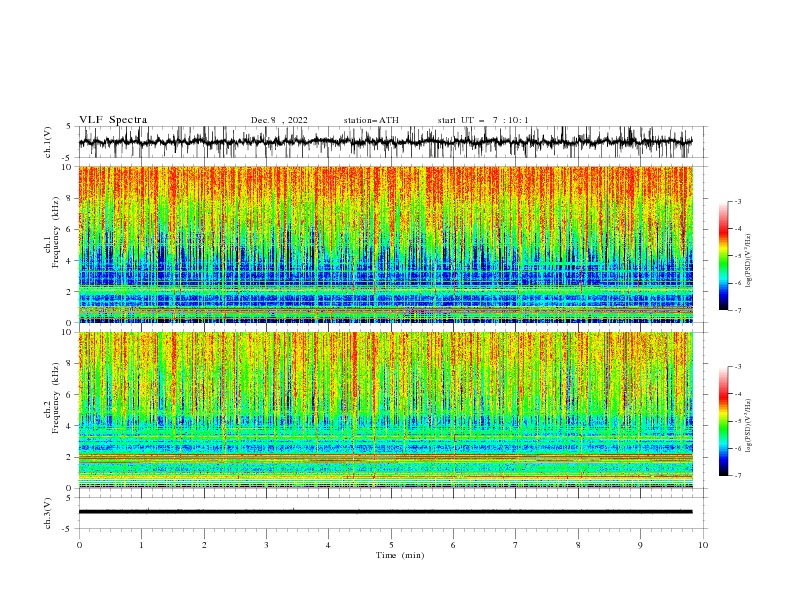Image resolution: width=792 pixels, height=612 pixels.
Task: Click the "ch.1(V)" axis label
Action: 48,142
